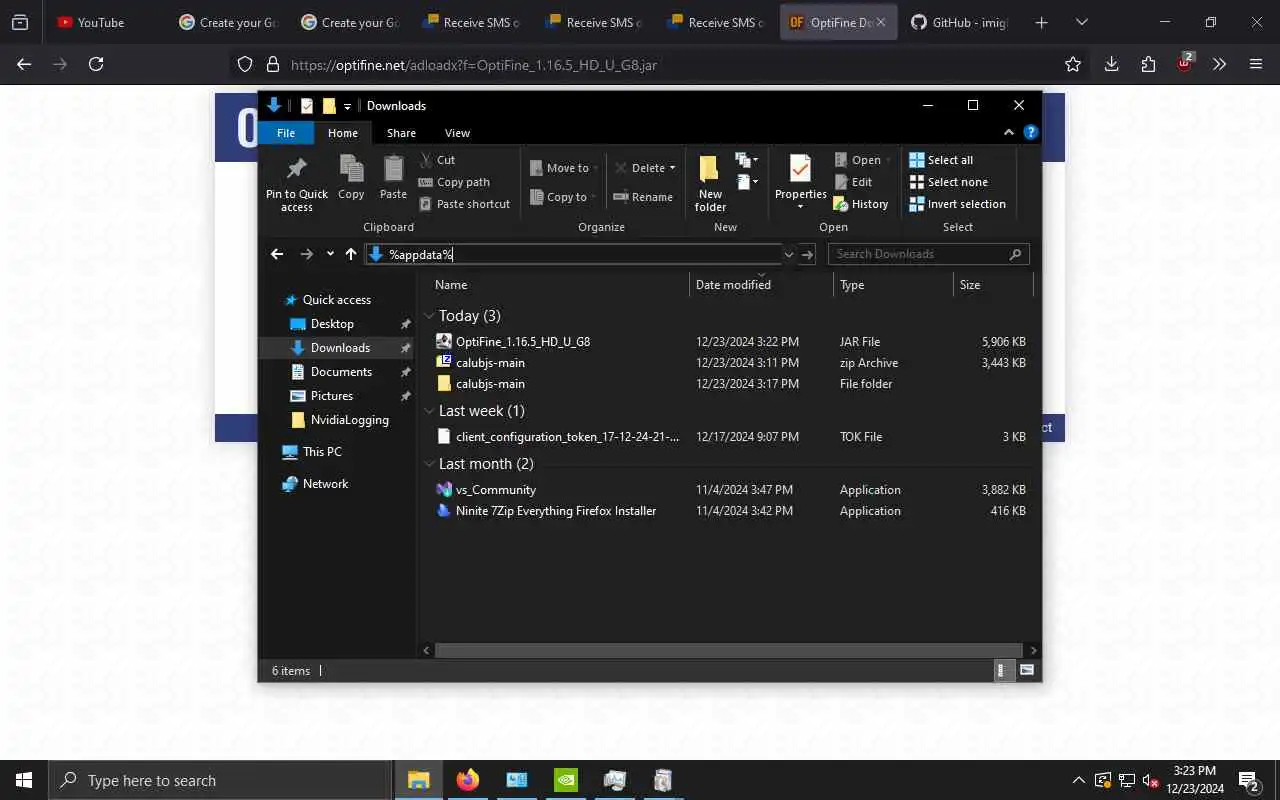
Task: Expand address bar history dropdown
Action: point(789,254)
